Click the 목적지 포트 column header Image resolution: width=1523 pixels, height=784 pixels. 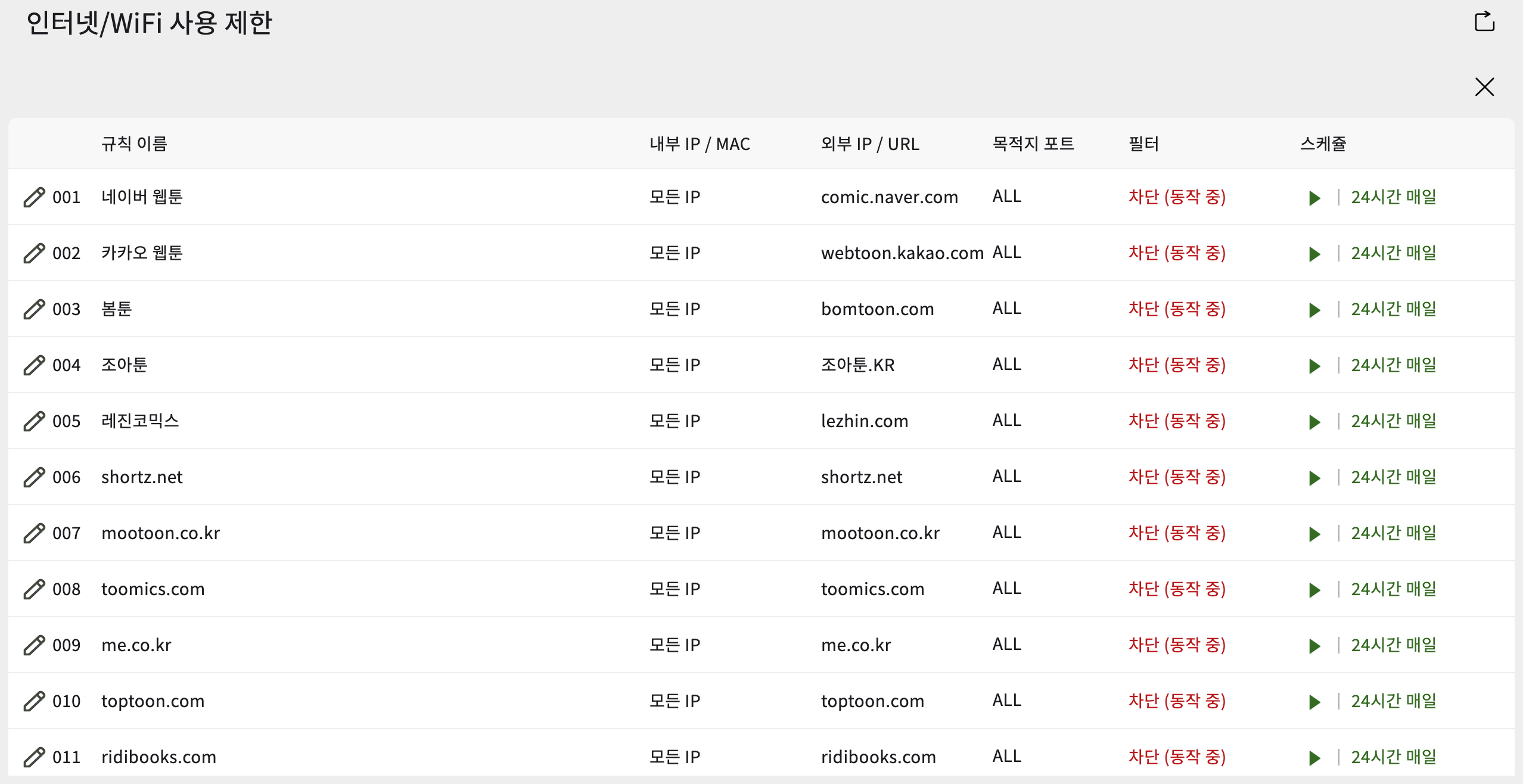point(1033,144)
